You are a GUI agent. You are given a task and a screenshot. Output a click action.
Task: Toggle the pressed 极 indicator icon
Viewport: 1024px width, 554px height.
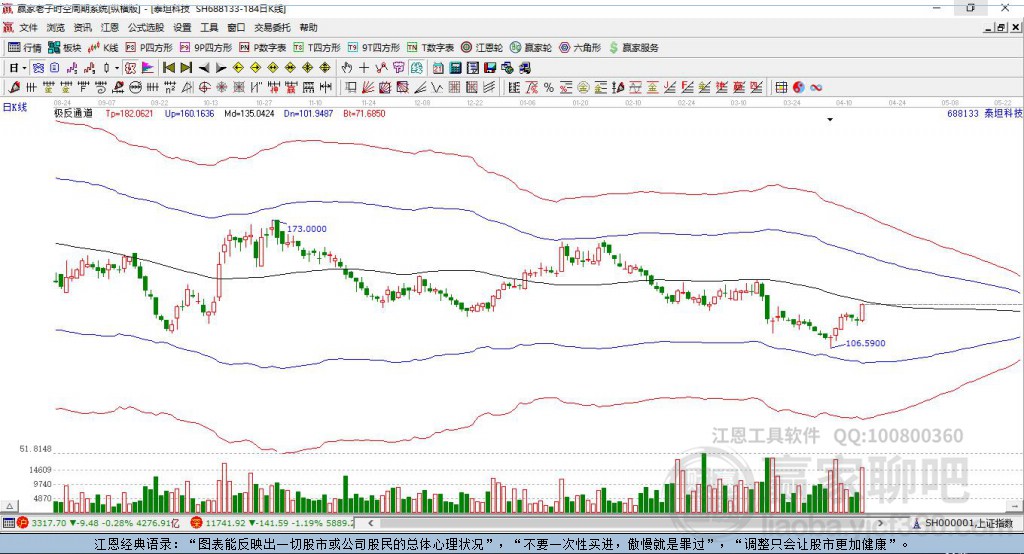[x=131, y=68]
